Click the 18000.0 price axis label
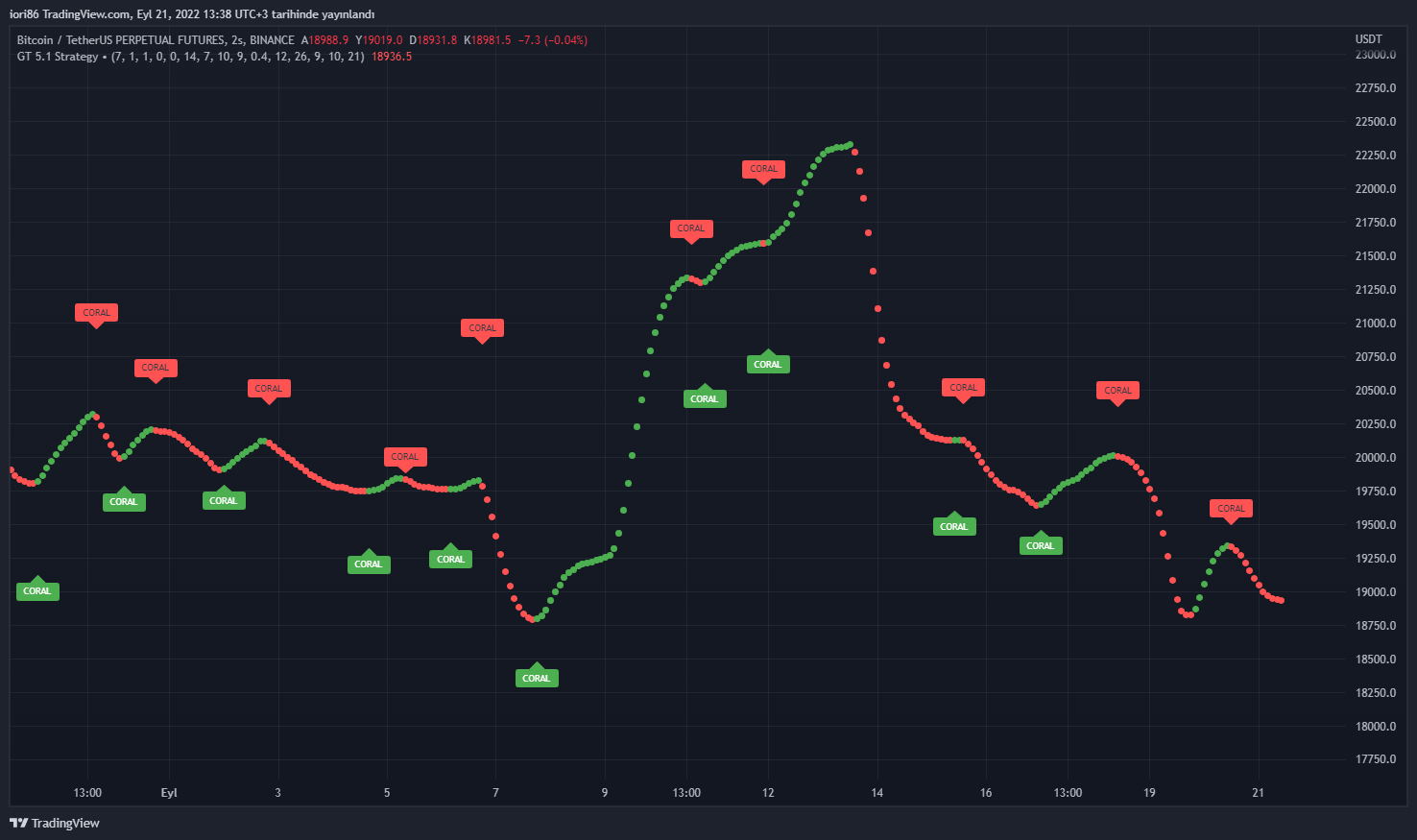The width and height of the screenshot is (1417, 840). (x=1376, y=727)
